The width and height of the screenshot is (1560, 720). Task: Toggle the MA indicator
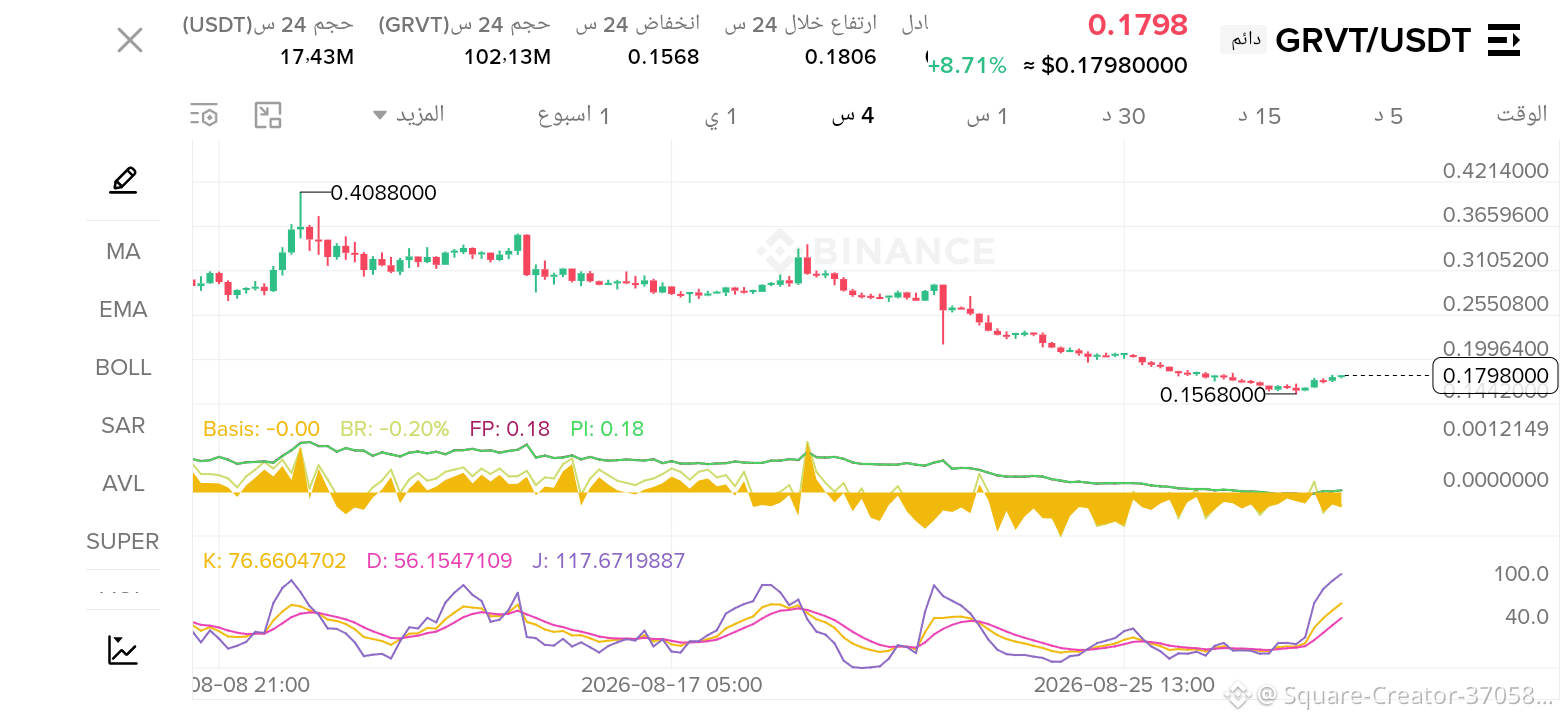123,251
